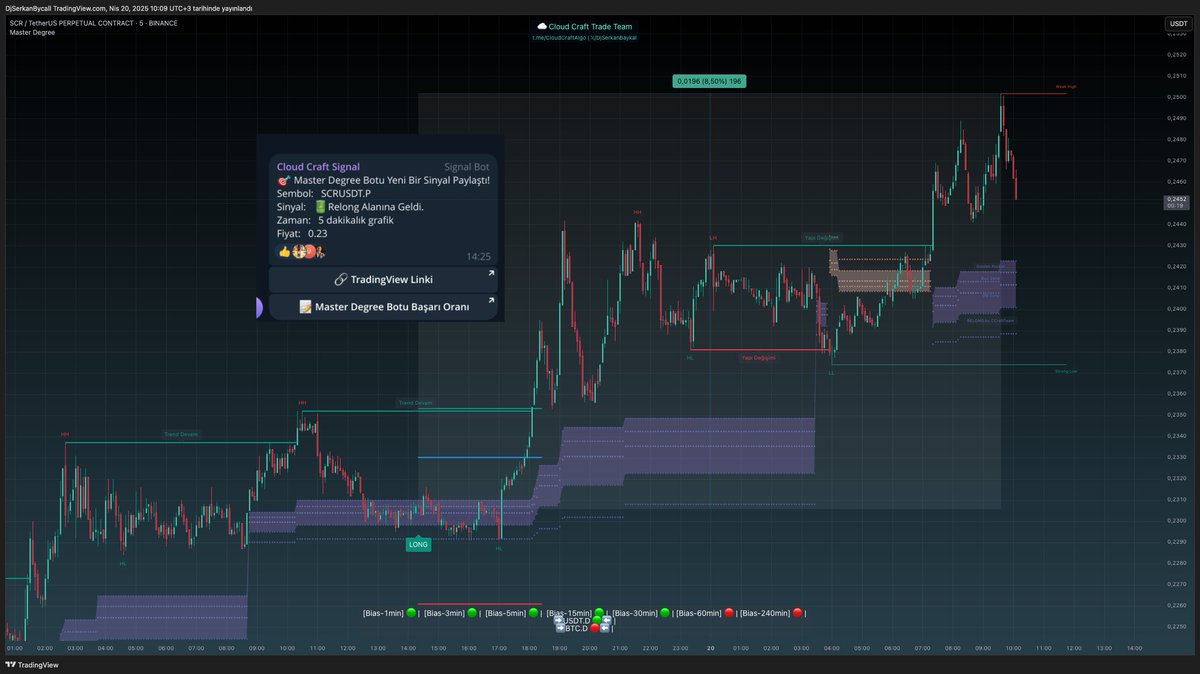
Task: Click the 'Week High' label near chart top
Action: point(1066,87)
